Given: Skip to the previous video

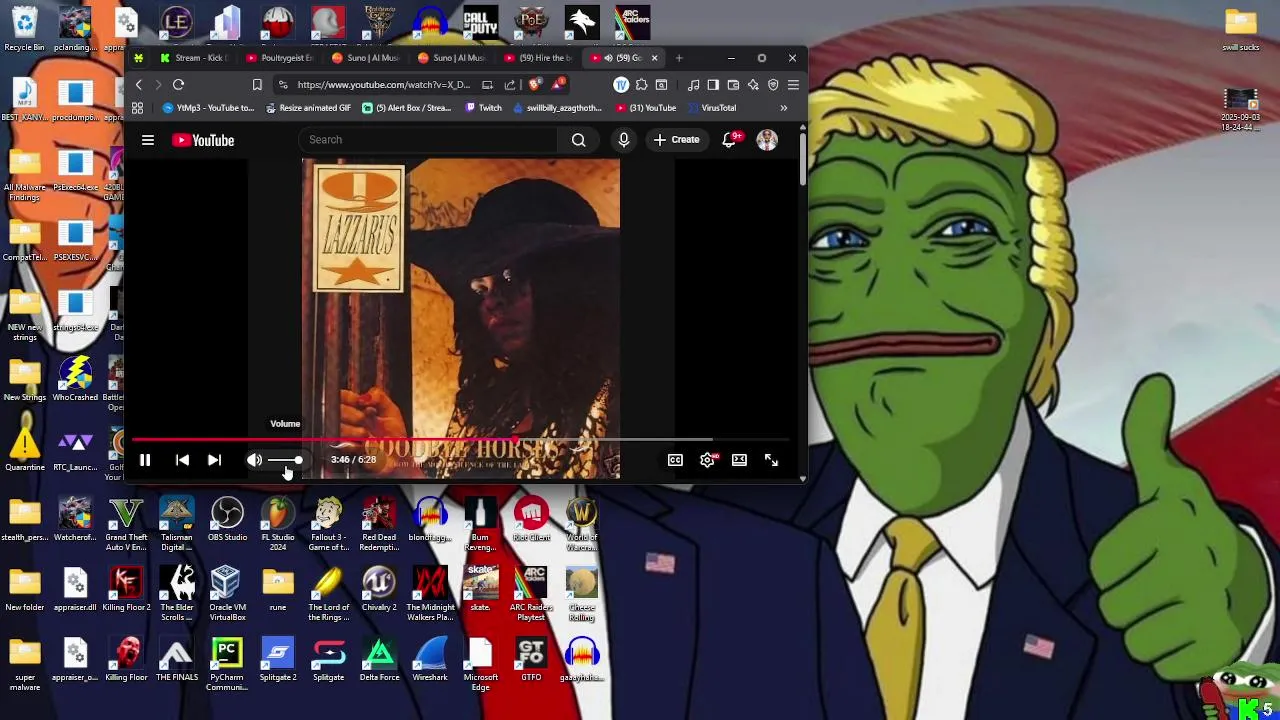Looking at the screenshot, I should pyautogui.click(x=182, y=460).
